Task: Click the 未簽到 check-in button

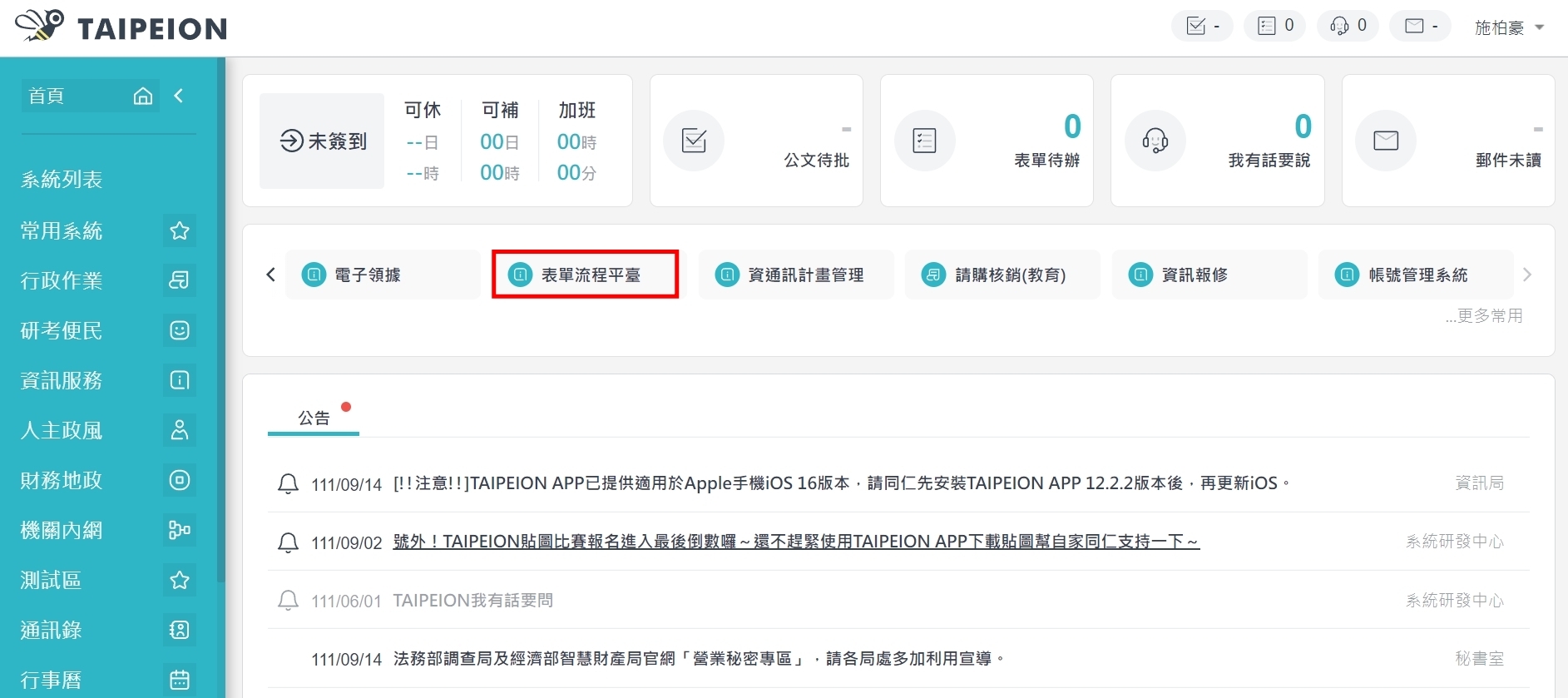Action: click(322, 141)
